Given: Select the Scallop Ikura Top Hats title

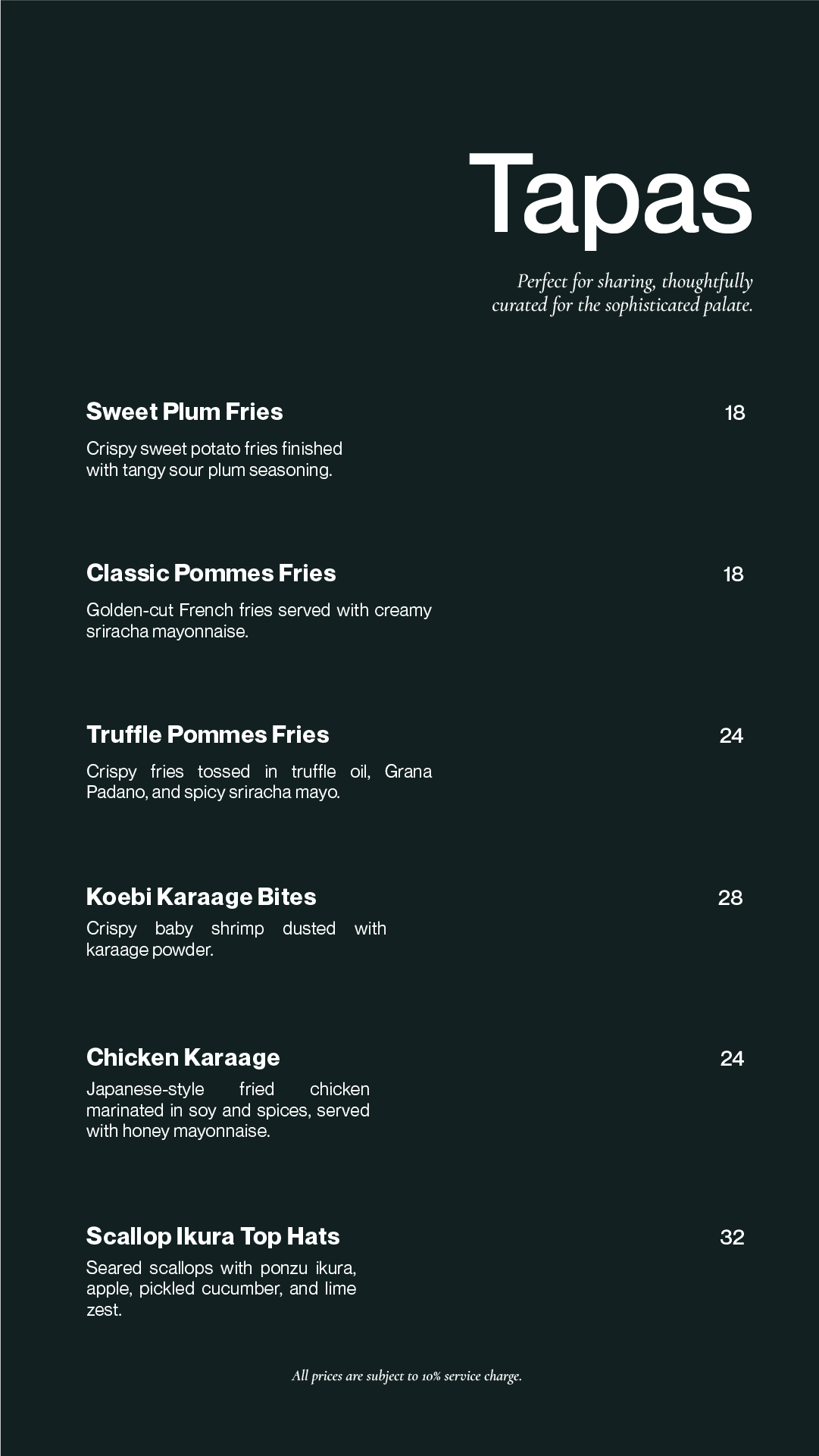Looking at the screenshot, I should click(213, 1236).
